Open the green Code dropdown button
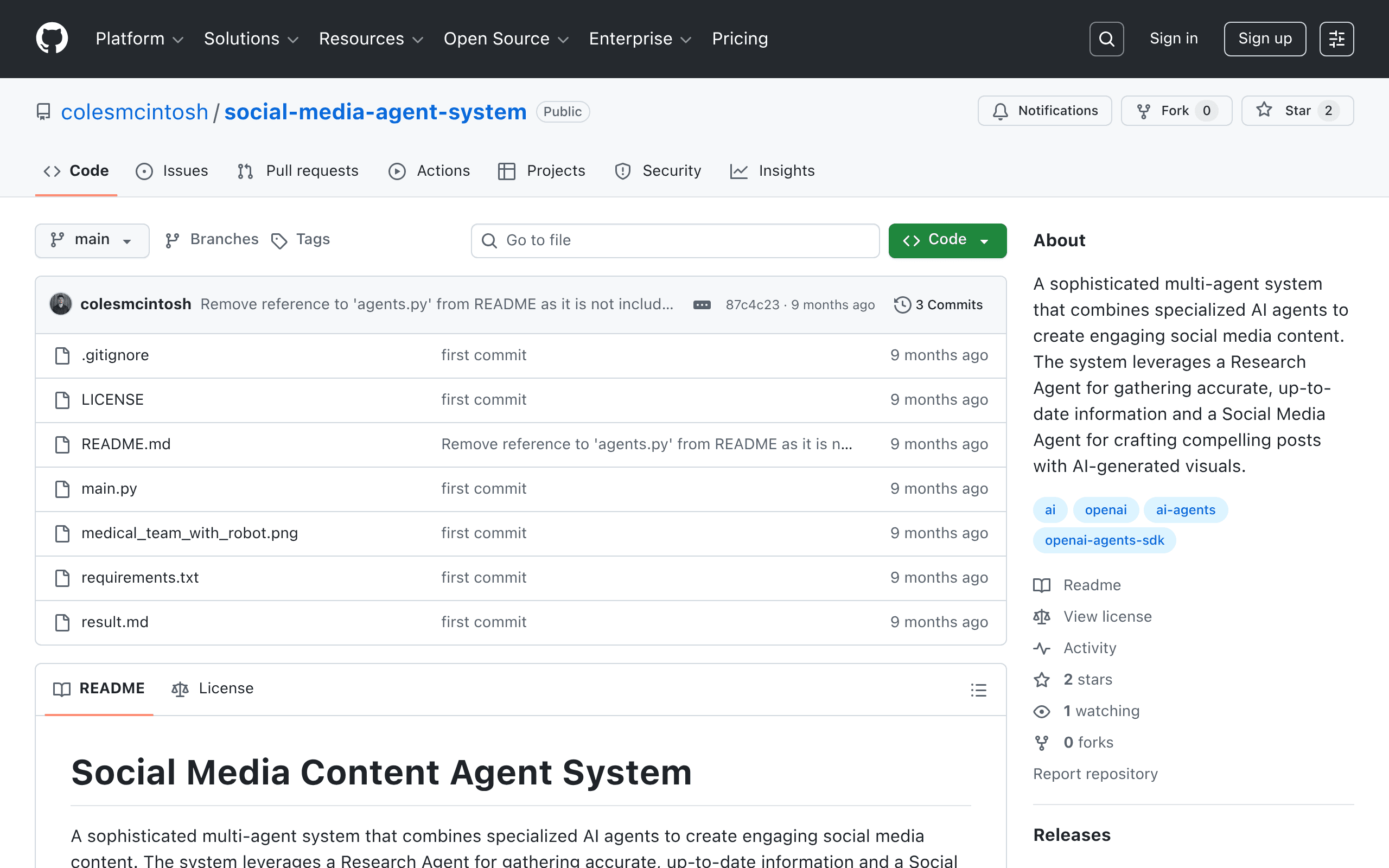The width and height of the screenshot is (1389, 868). (947, 240)
